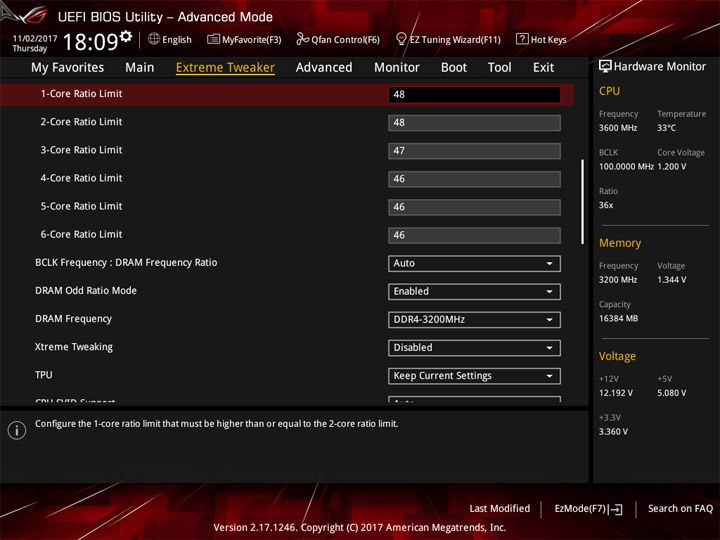This screenshot has width=720, height=540.
Task: Click the settings gear next to the clock
Action: point(126,36)
